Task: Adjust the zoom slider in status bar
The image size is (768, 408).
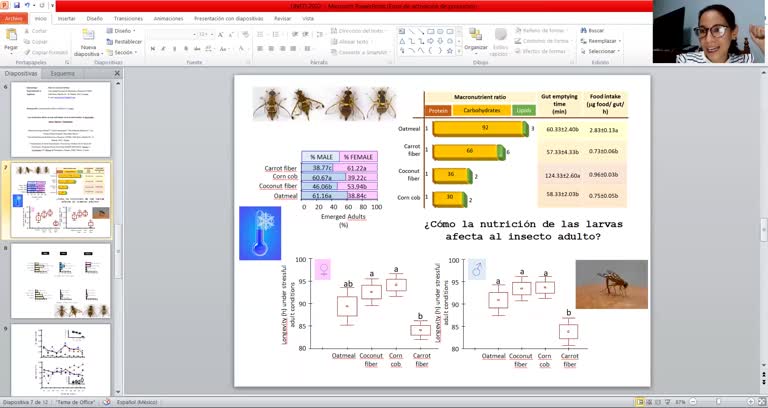Action: (x=718, y=402)
